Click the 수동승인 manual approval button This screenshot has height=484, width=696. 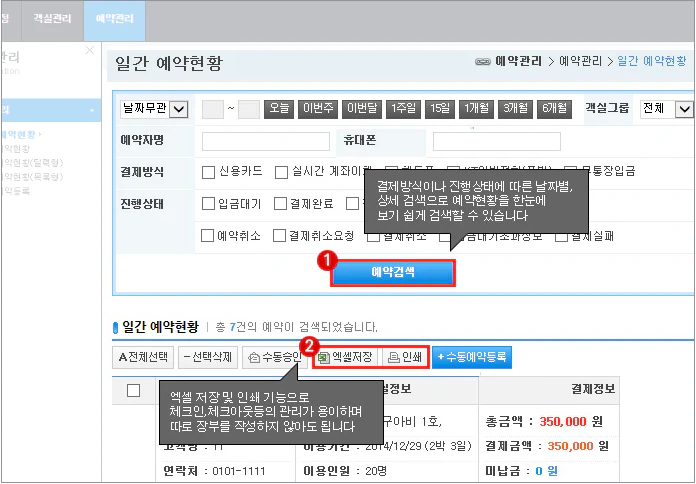(x=275, y=357)
